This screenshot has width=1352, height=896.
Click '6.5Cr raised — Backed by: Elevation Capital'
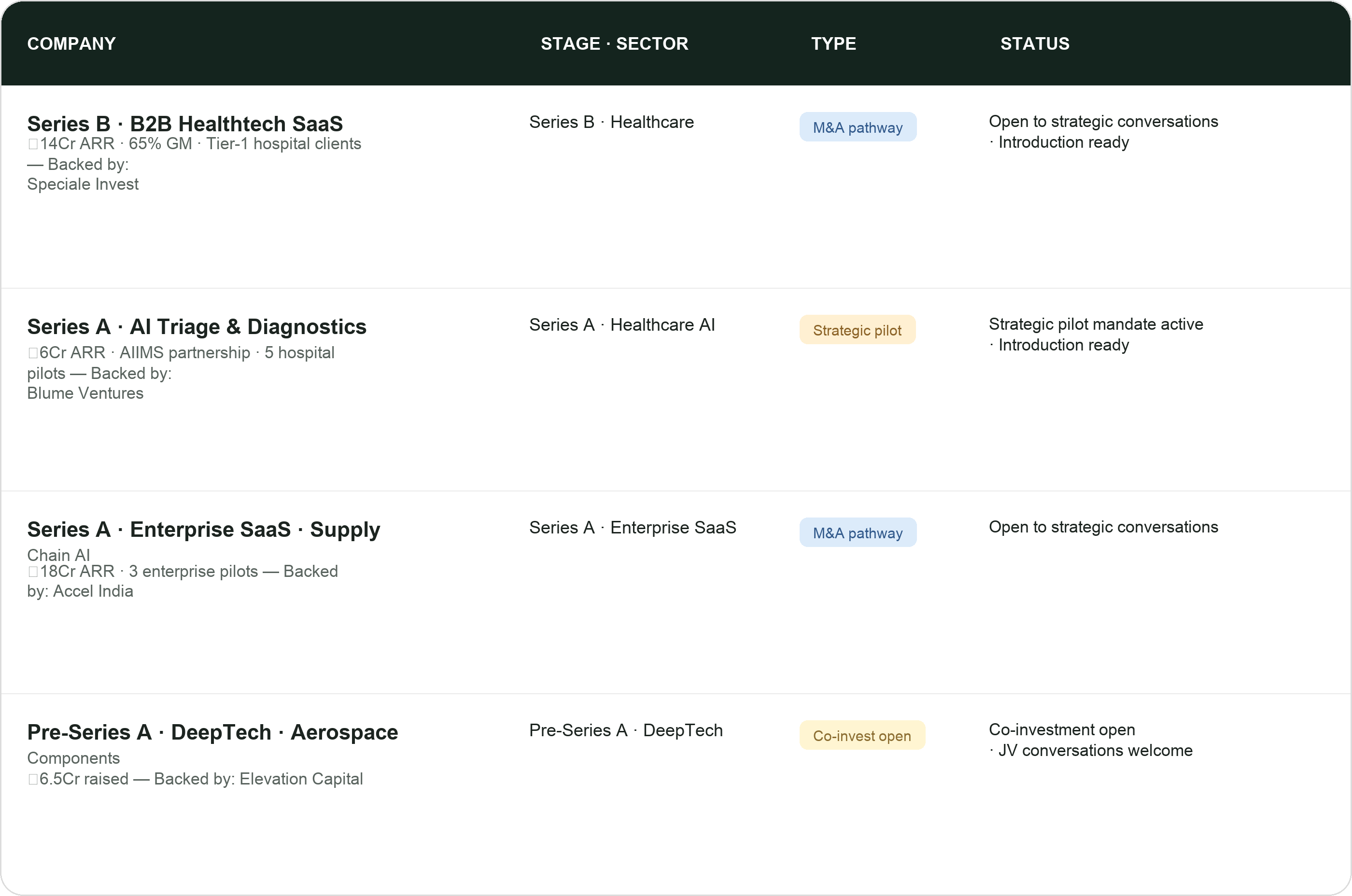click(195, 779)
